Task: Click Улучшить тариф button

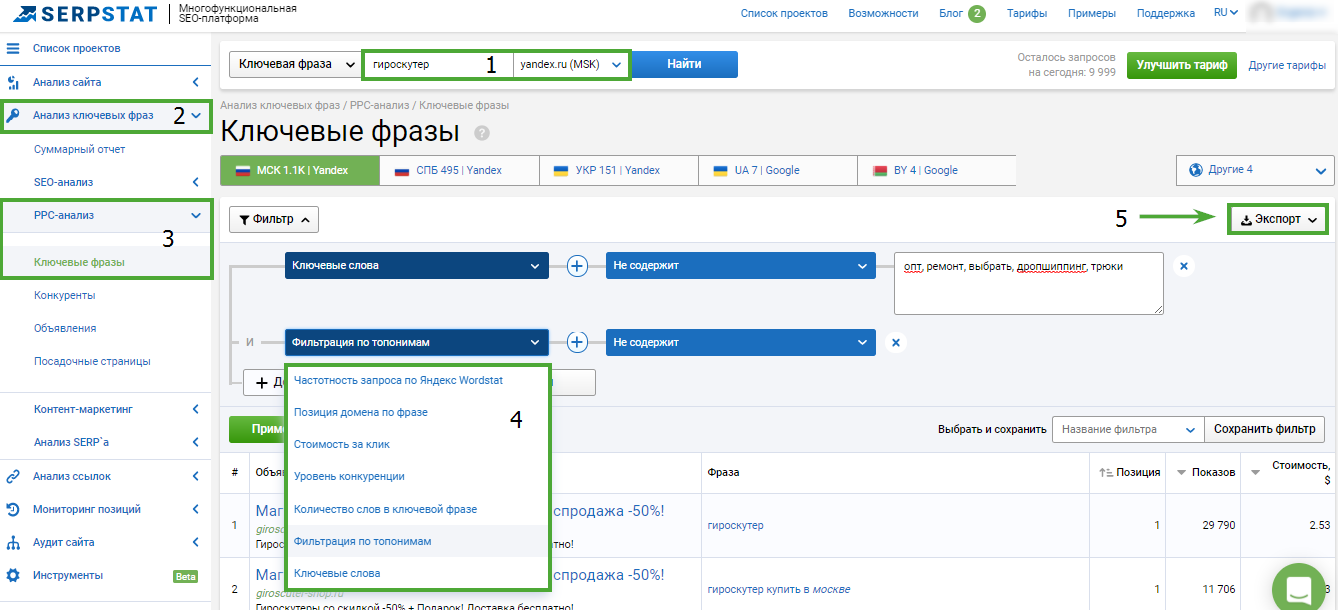Action: [1181, 65]
